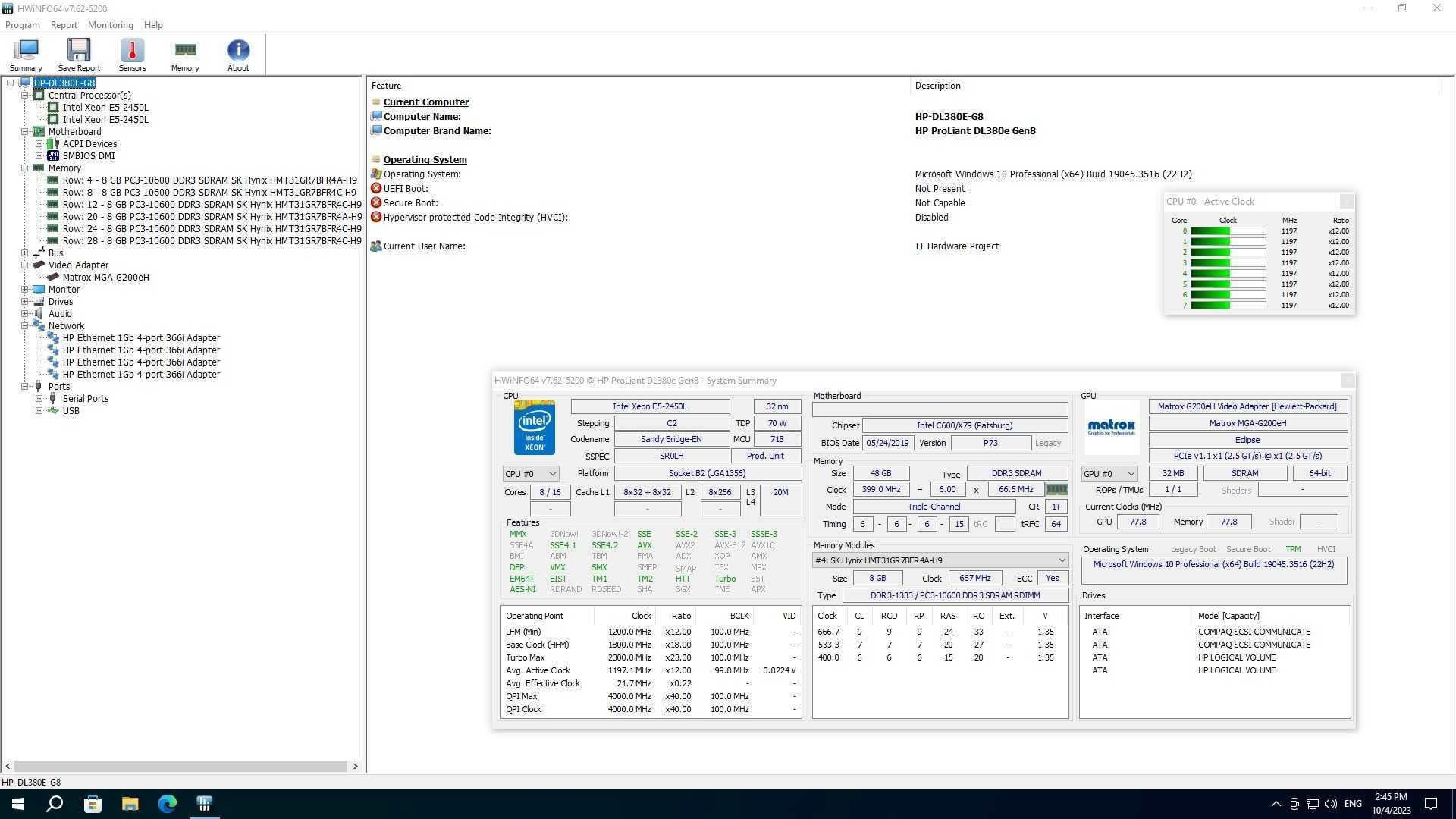Screen dimensions: 1456x819
Task: Click the Network icon in tree
Action: (39, 326)
